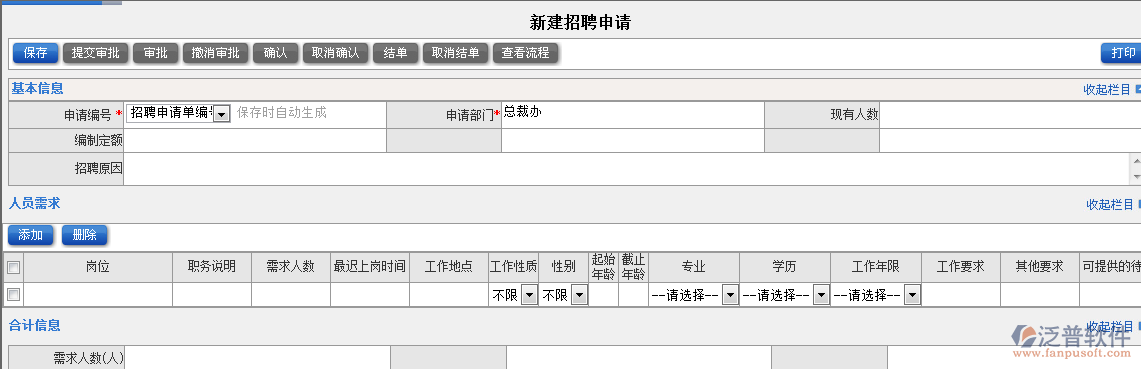The width and height of the screenshot is (1141, 369).
Task: Click the 审批 toolbar button
Action: [156, 53]
